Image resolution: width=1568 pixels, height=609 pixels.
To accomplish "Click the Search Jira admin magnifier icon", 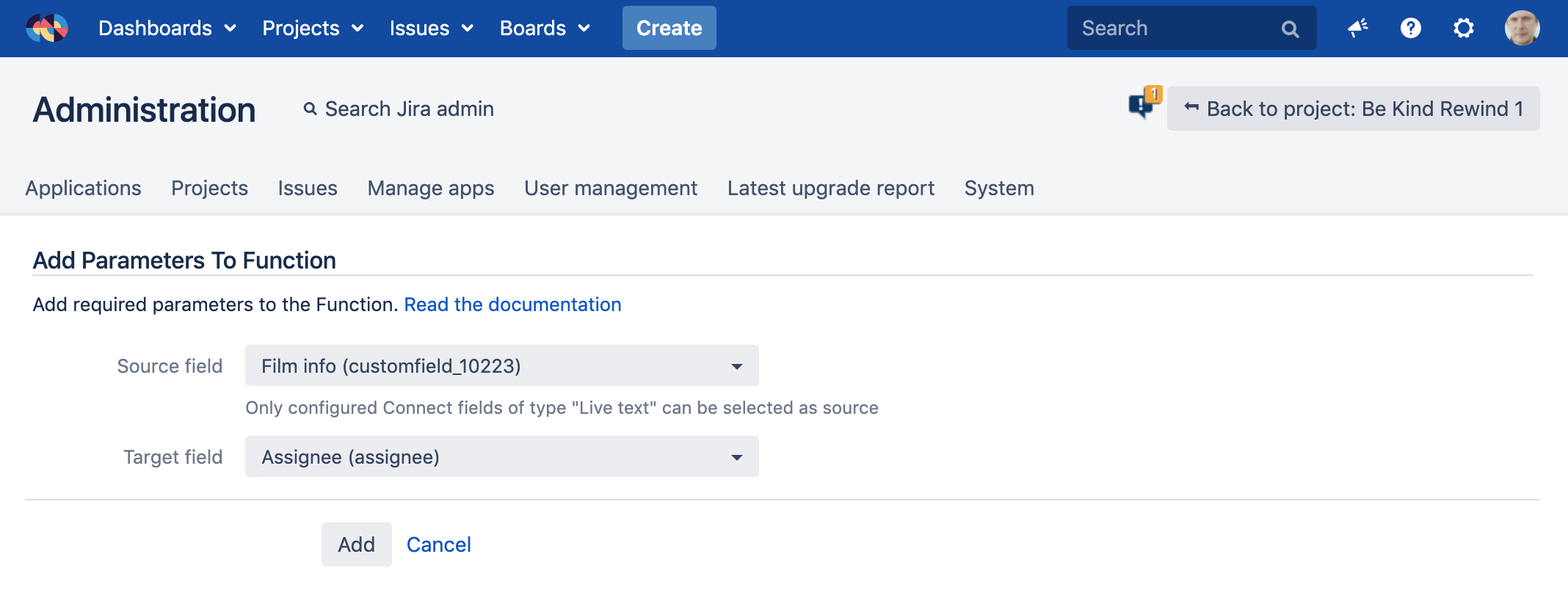I will point(311,109).
